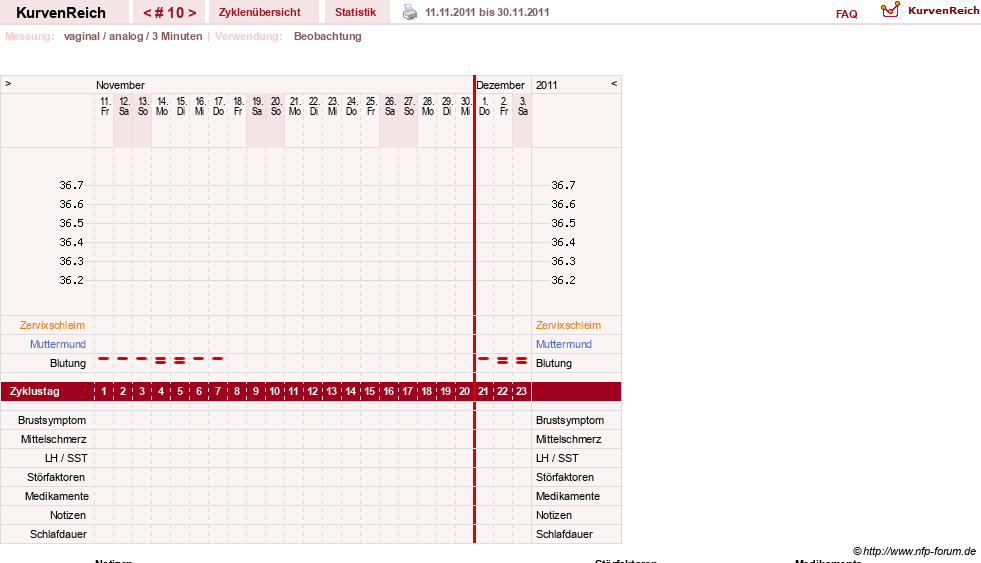This screenshot has height=563, width=981.
Task: Click the left Störfaktoren row label
Action: (x=56, y=477)
